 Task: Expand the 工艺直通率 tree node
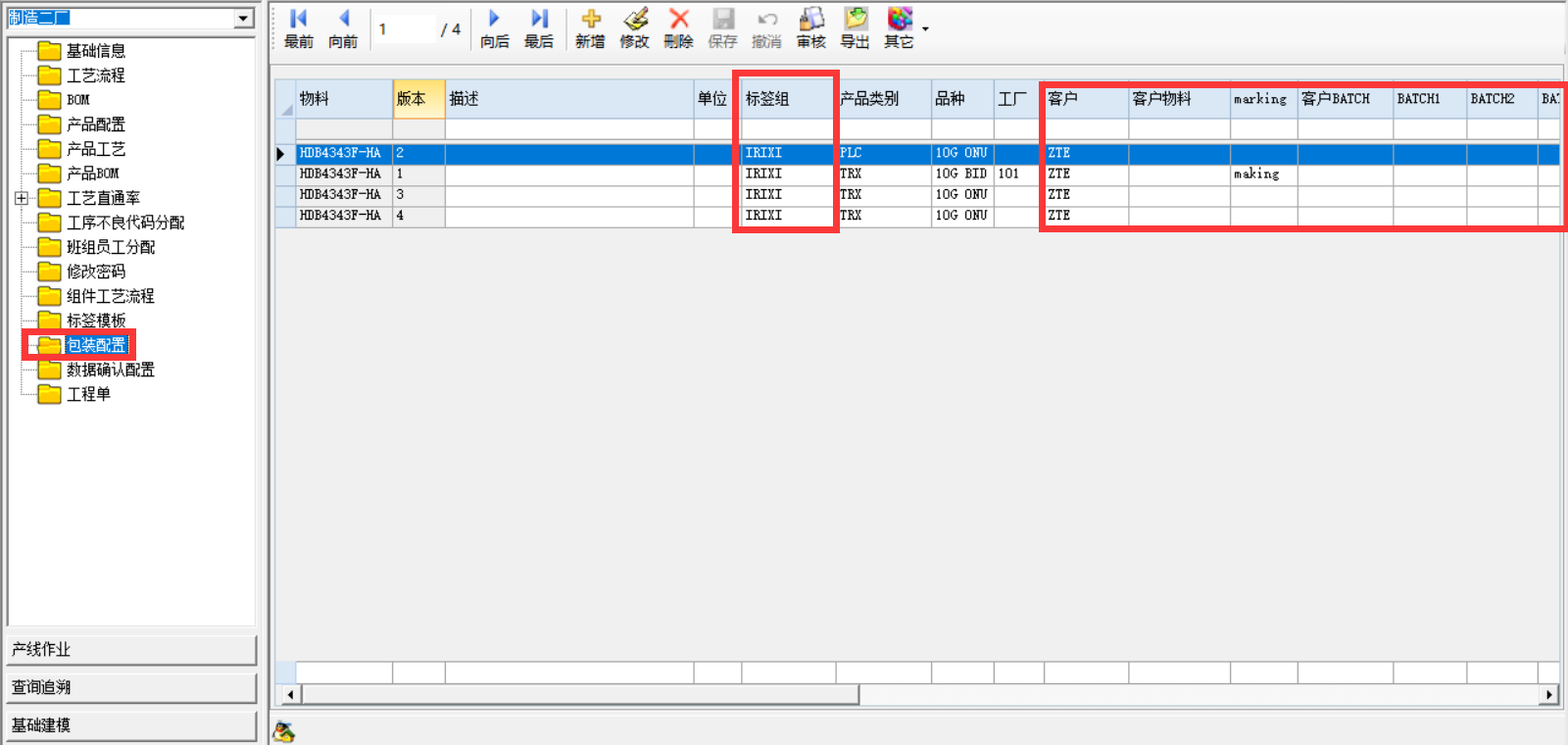[22, 198]
